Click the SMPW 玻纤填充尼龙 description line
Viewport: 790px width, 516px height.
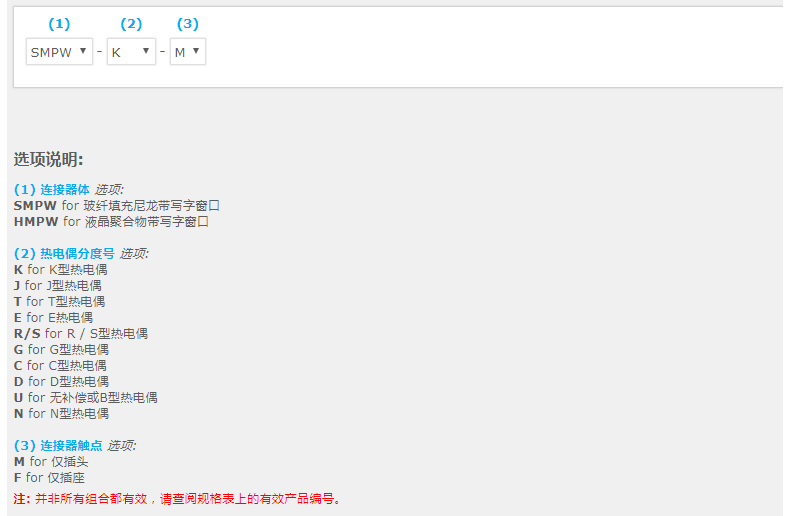[116, 205]
